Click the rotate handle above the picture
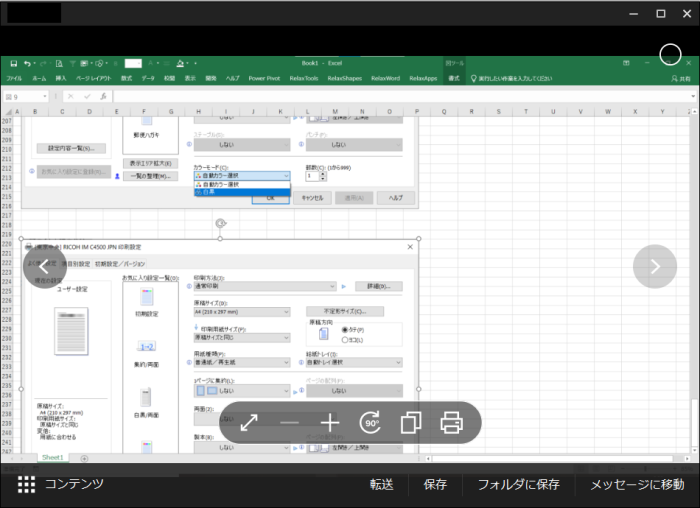 click(x=221, y=223)
